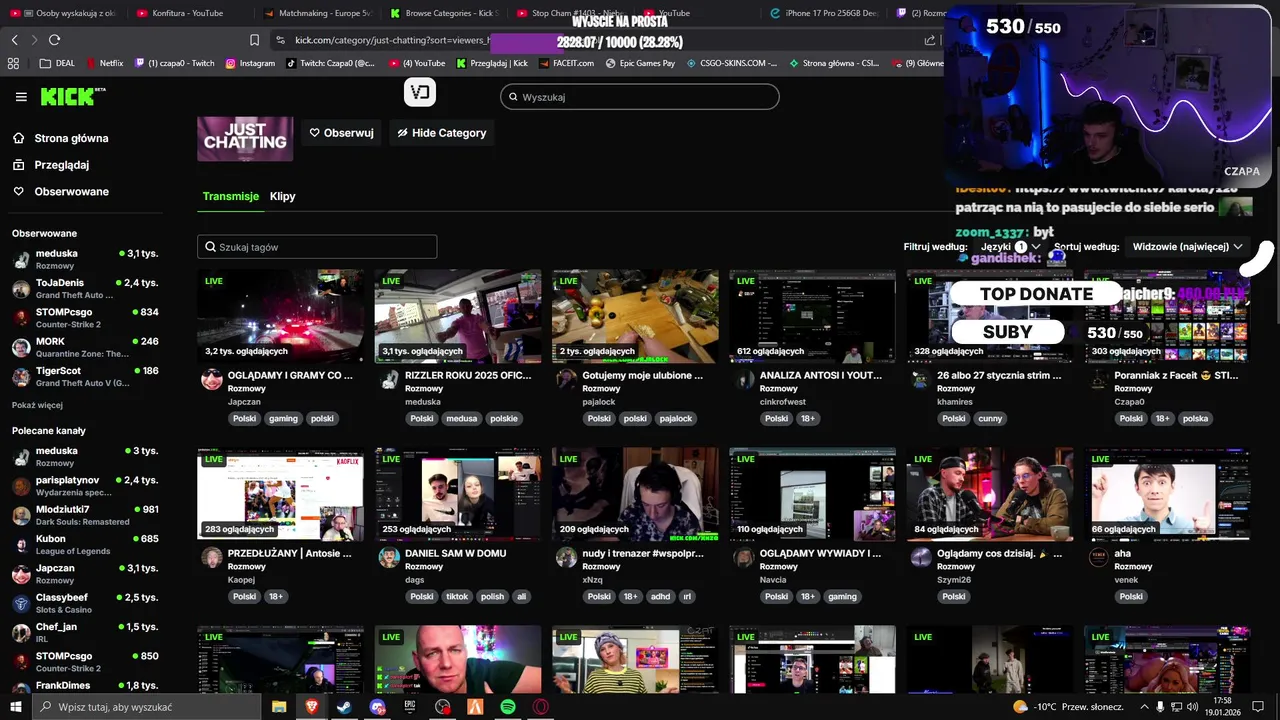1280x720 pixels.
Task: Open followed channel TigerScot in the sidebar
Action: (x=85, y=376)
